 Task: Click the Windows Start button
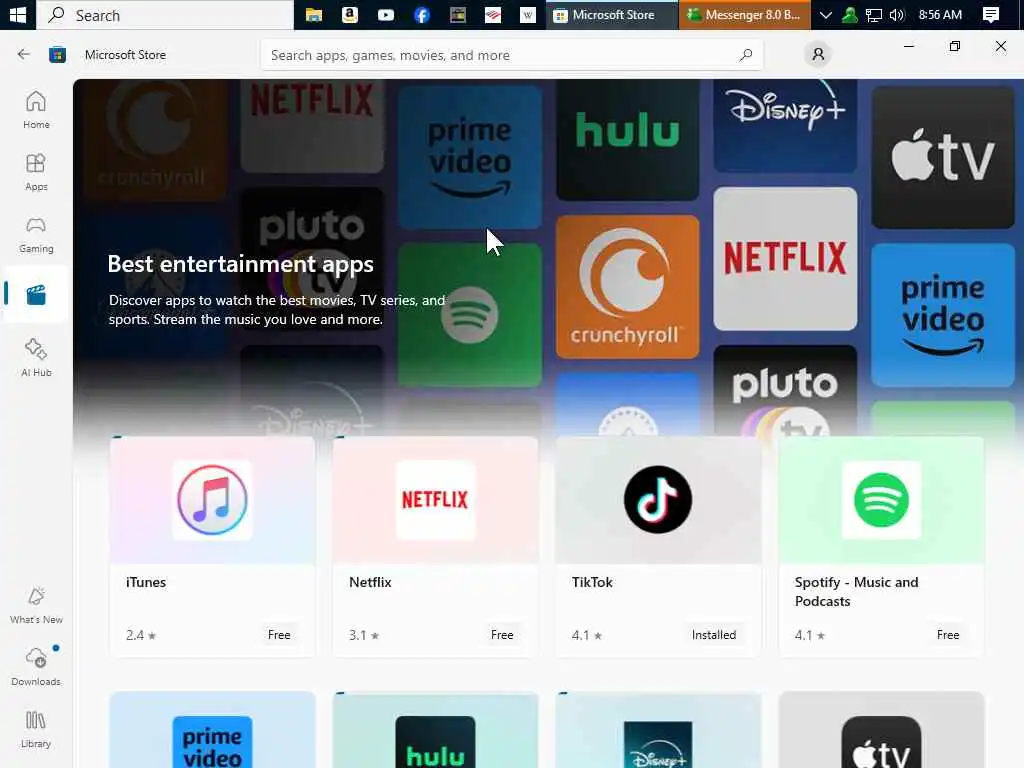pos(18,14)
